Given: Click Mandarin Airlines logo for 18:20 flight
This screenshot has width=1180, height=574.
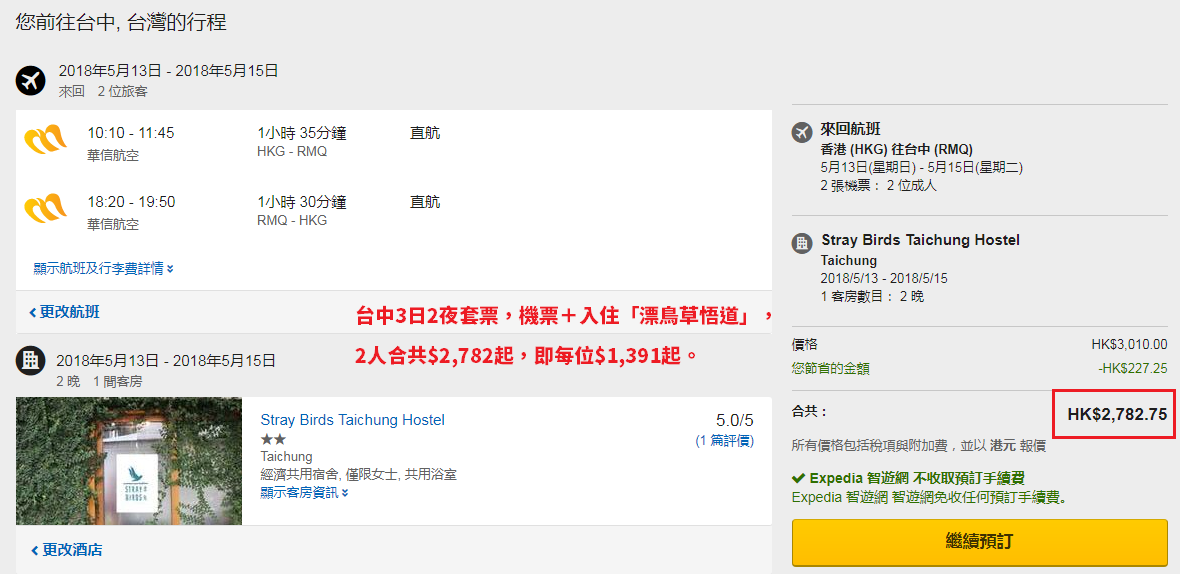Looking at the screenshot, I should tap(45, 210).
